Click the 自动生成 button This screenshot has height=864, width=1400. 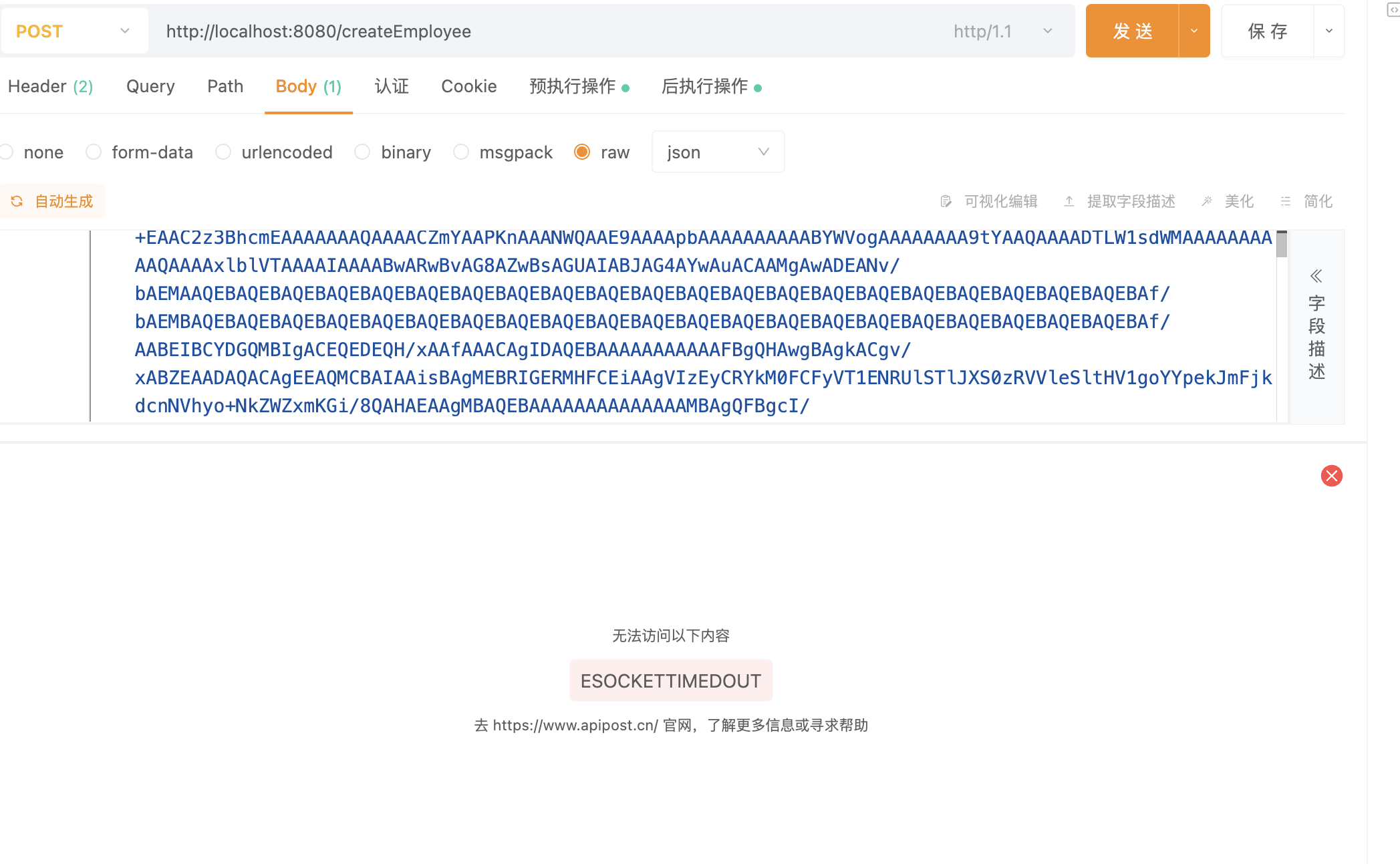click(52, 201)
